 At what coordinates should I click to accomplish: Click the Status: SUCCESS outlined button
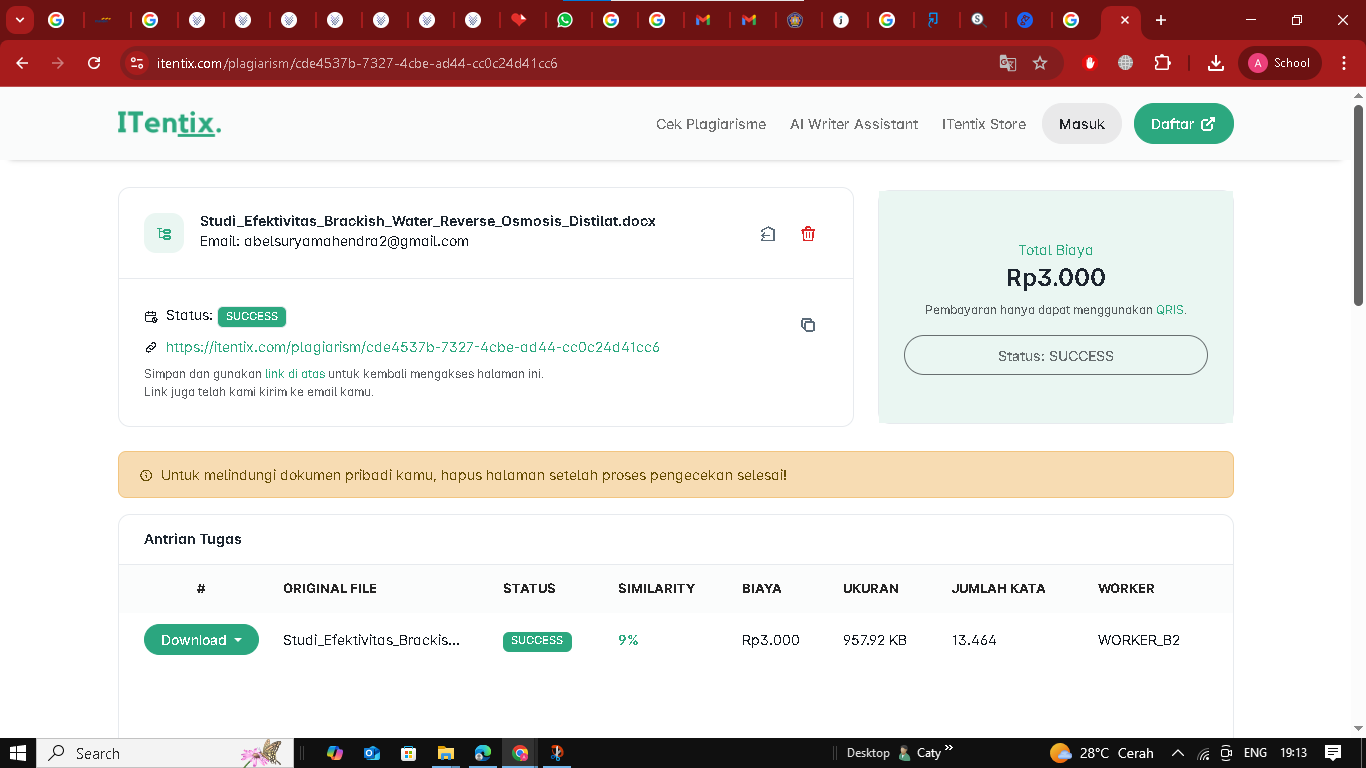click(x=1056, y=355)
